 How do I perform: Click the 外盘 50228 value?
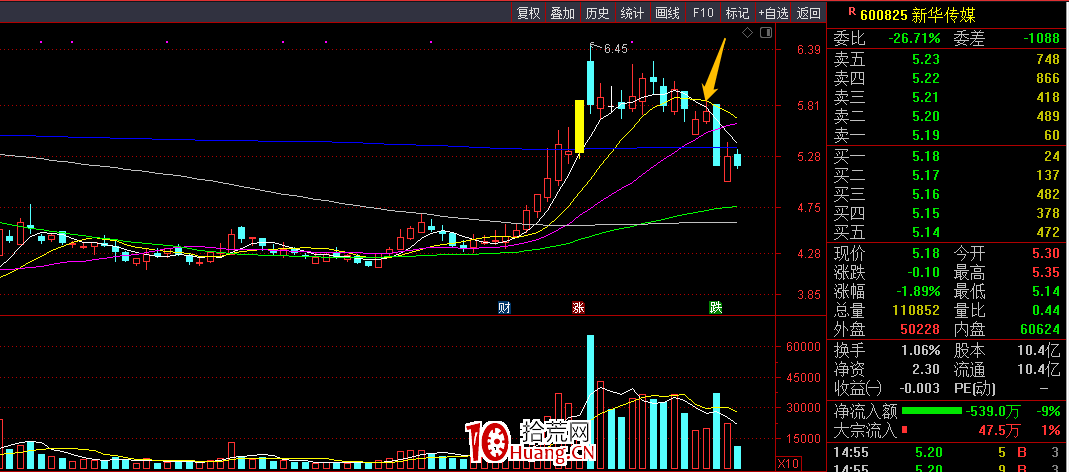click(921, 329)
